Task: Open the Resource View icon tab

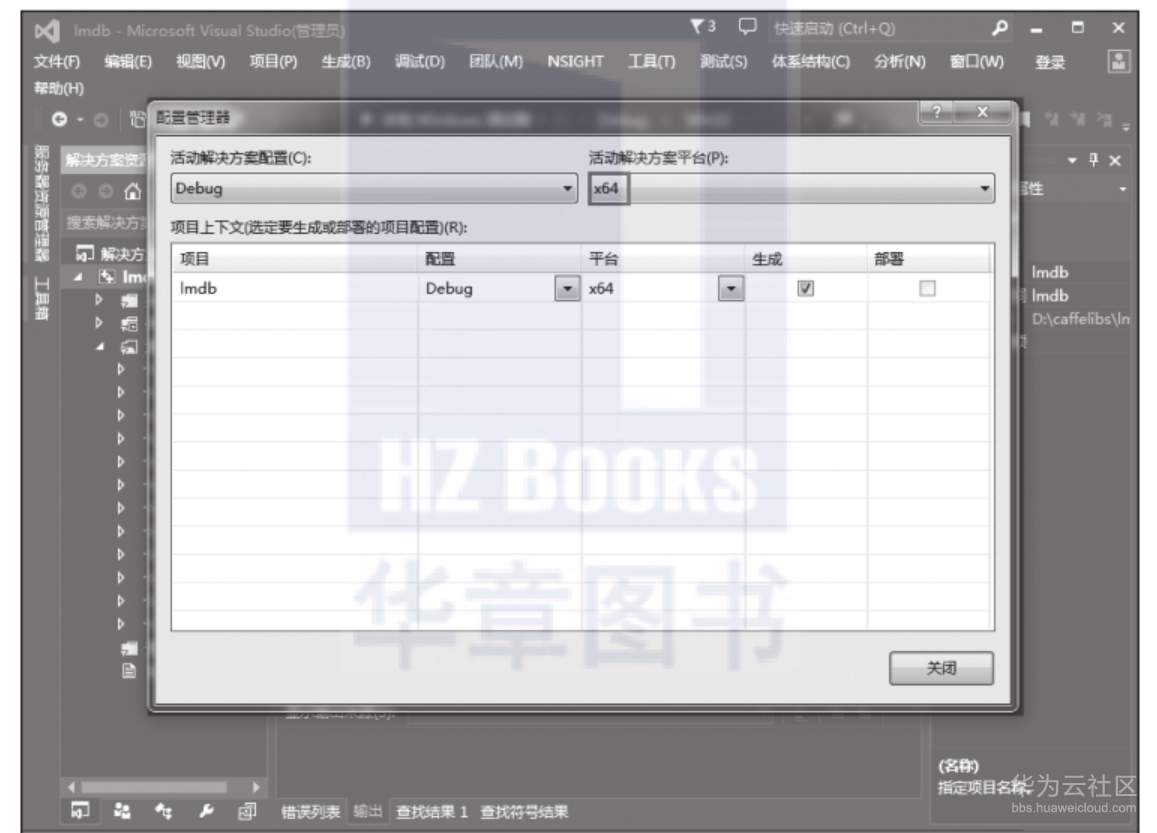Action: tap(247, 811)
